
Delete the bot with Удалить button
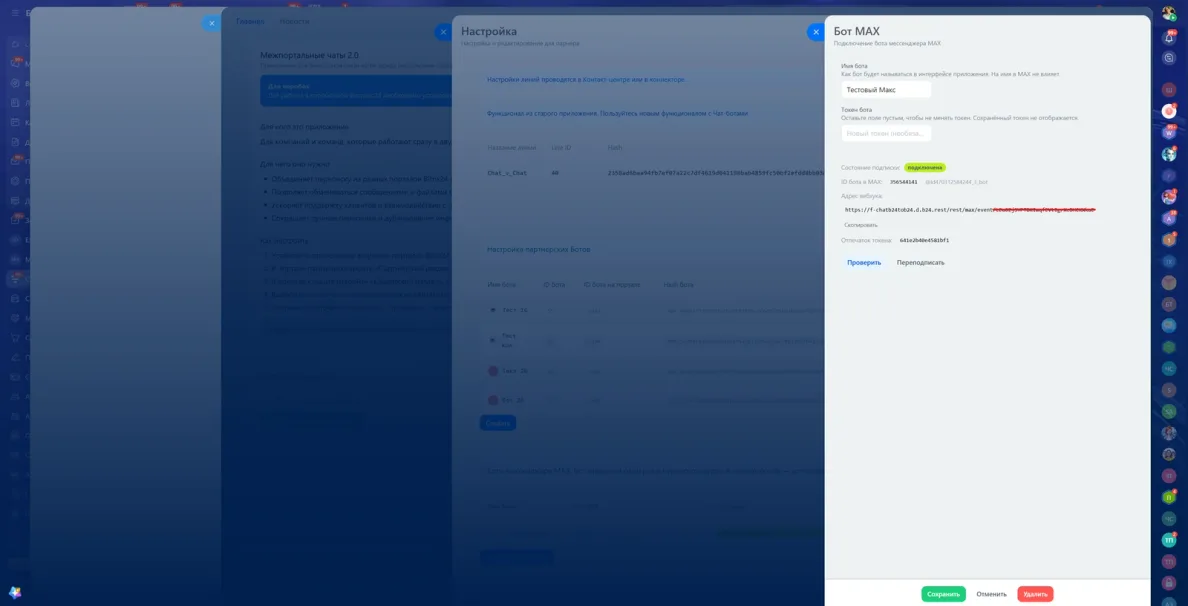1035,595
